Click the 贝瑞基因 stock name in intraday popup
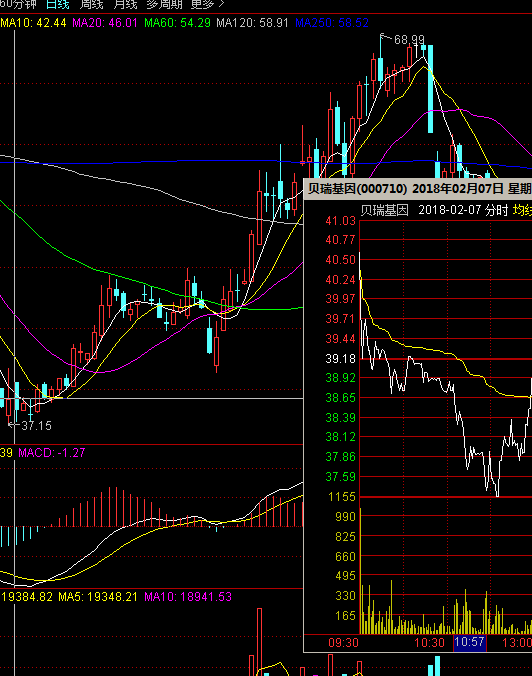 385,210
